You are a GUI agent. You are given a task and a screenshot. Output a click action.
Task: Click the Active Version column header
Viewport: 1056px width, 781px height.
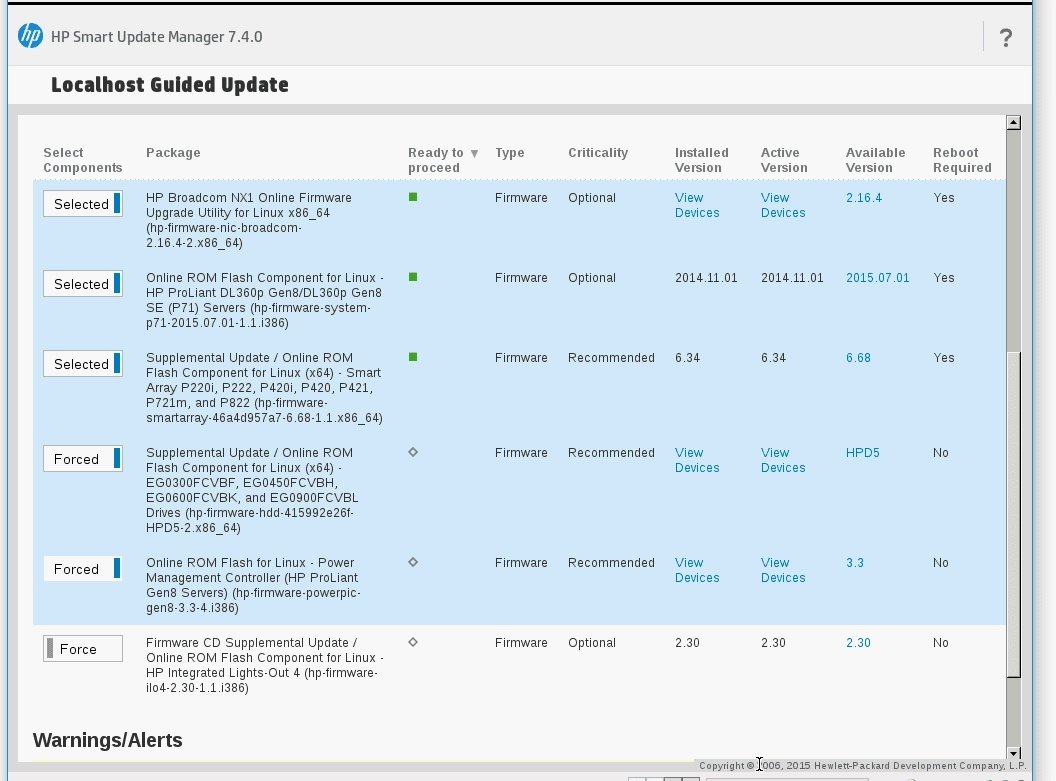pos(783,160)
